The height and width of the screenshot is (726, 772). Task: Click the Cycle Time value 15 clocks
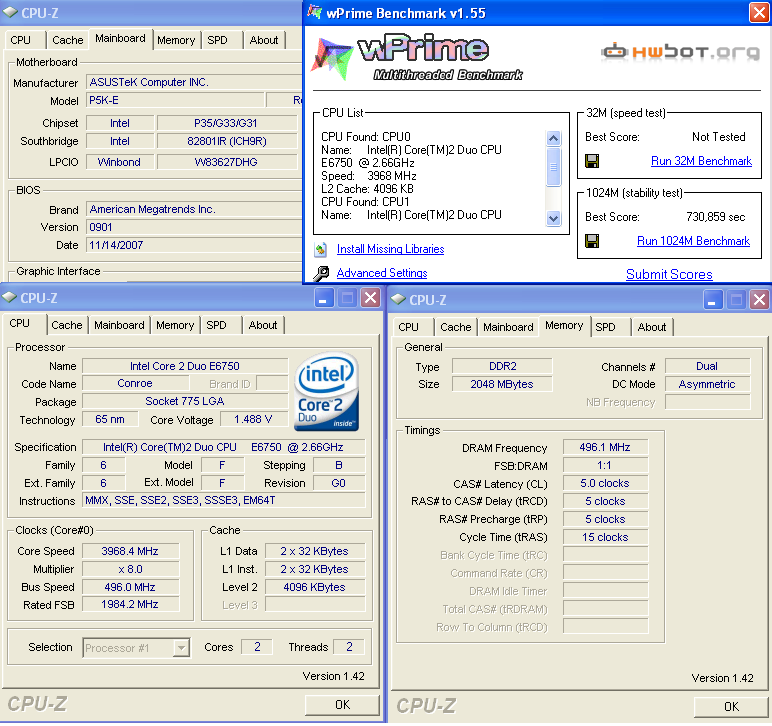[605, 537]
